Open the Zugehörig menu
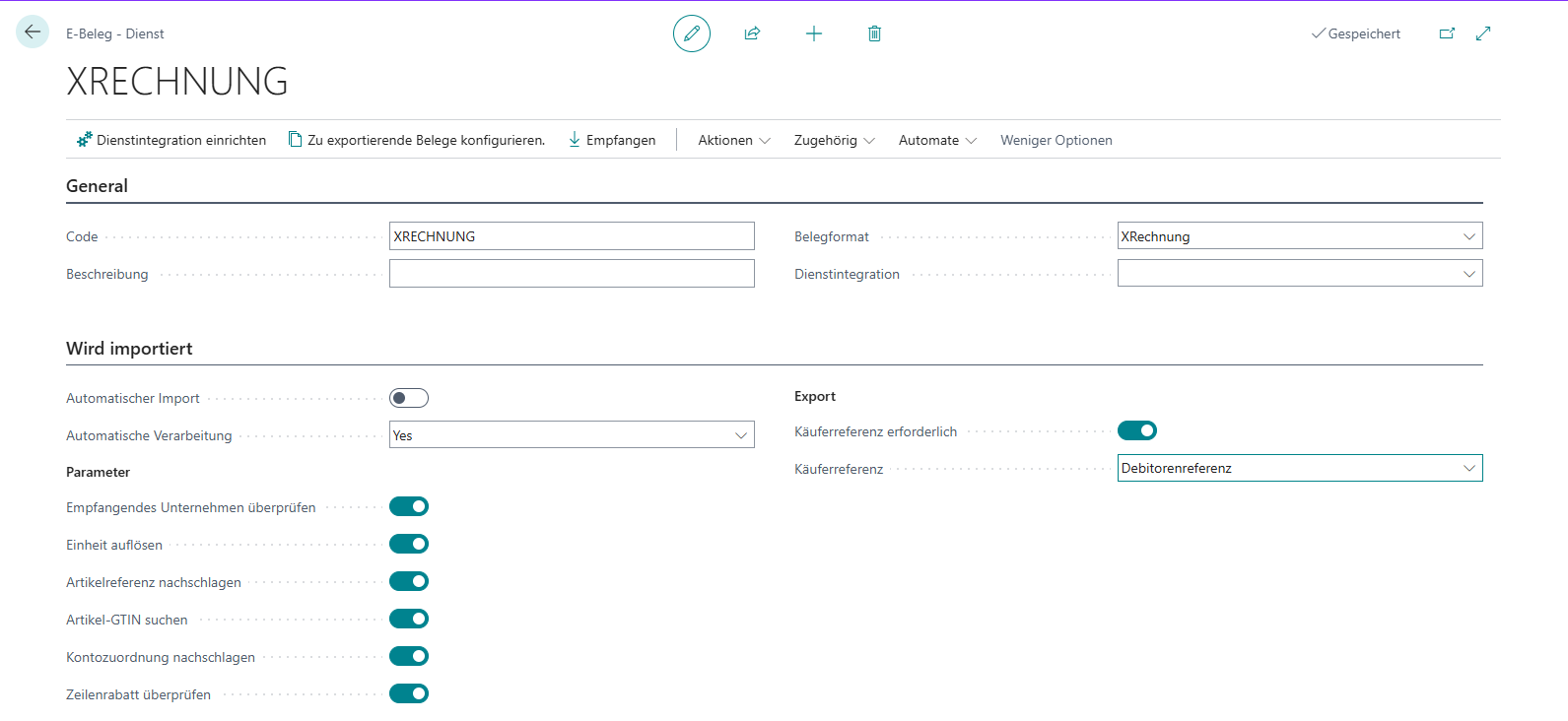Viewport: 1568px width, 721px height. click(834, 140)
